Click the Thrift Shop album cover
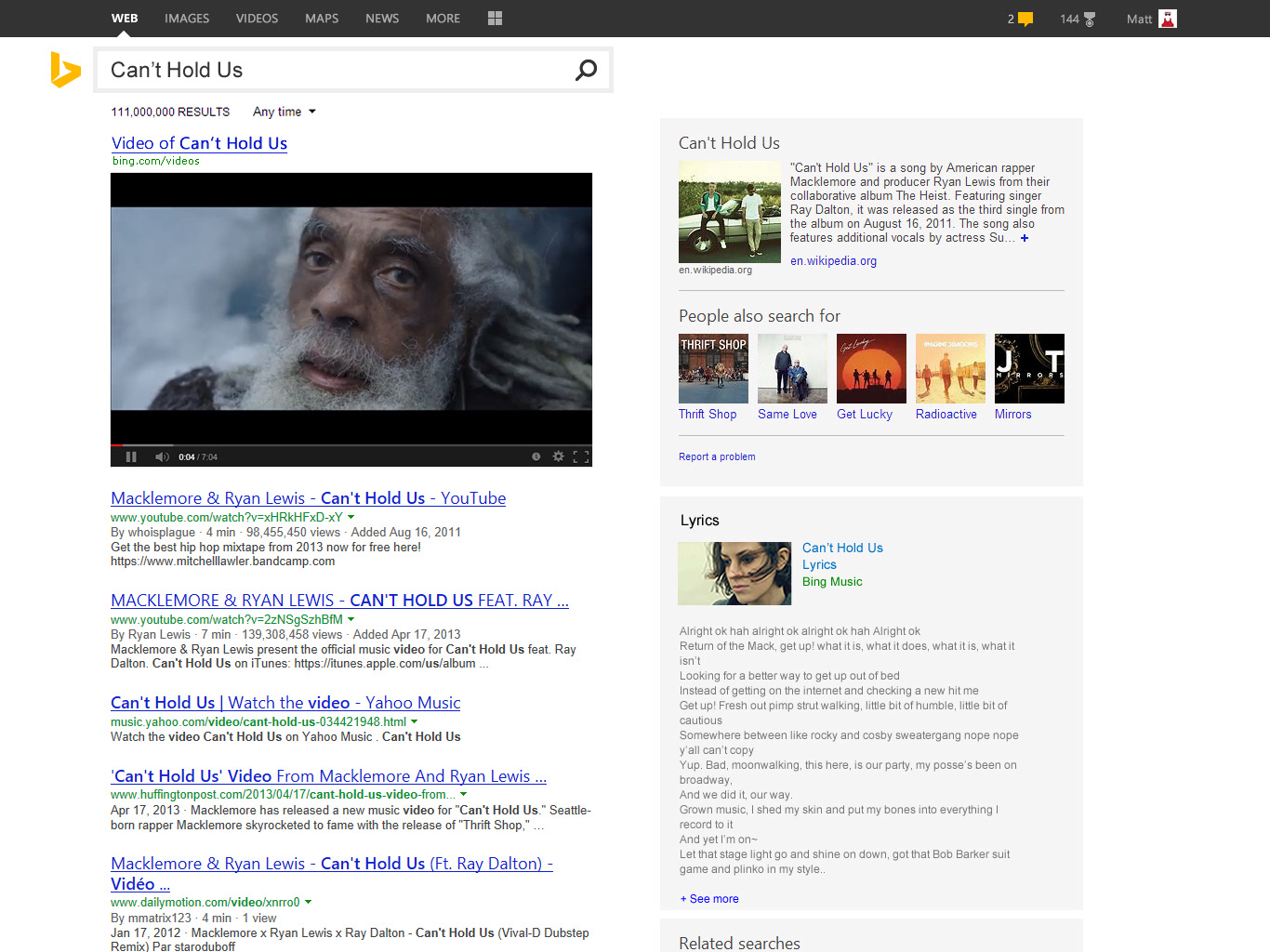Viewport: 1270px width, 952px height. pos(713,368)
